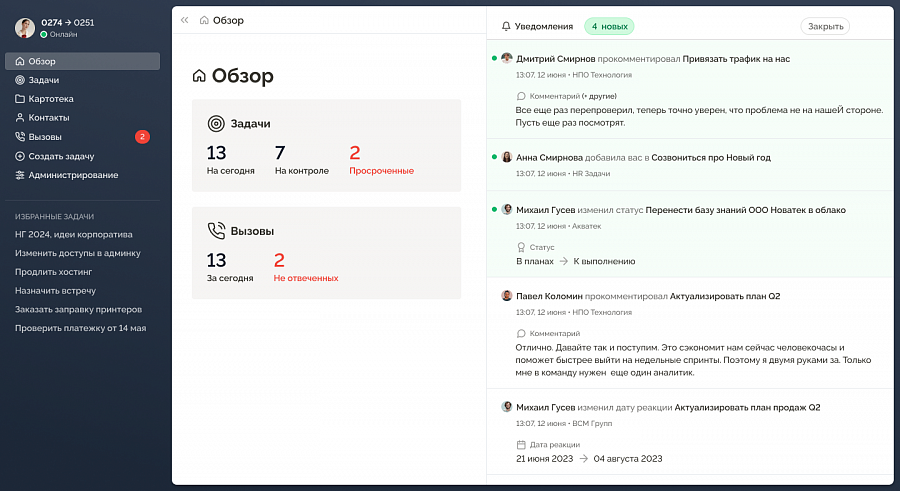
Task: Click the red missed calls badge
Action: tap(142, 137)
